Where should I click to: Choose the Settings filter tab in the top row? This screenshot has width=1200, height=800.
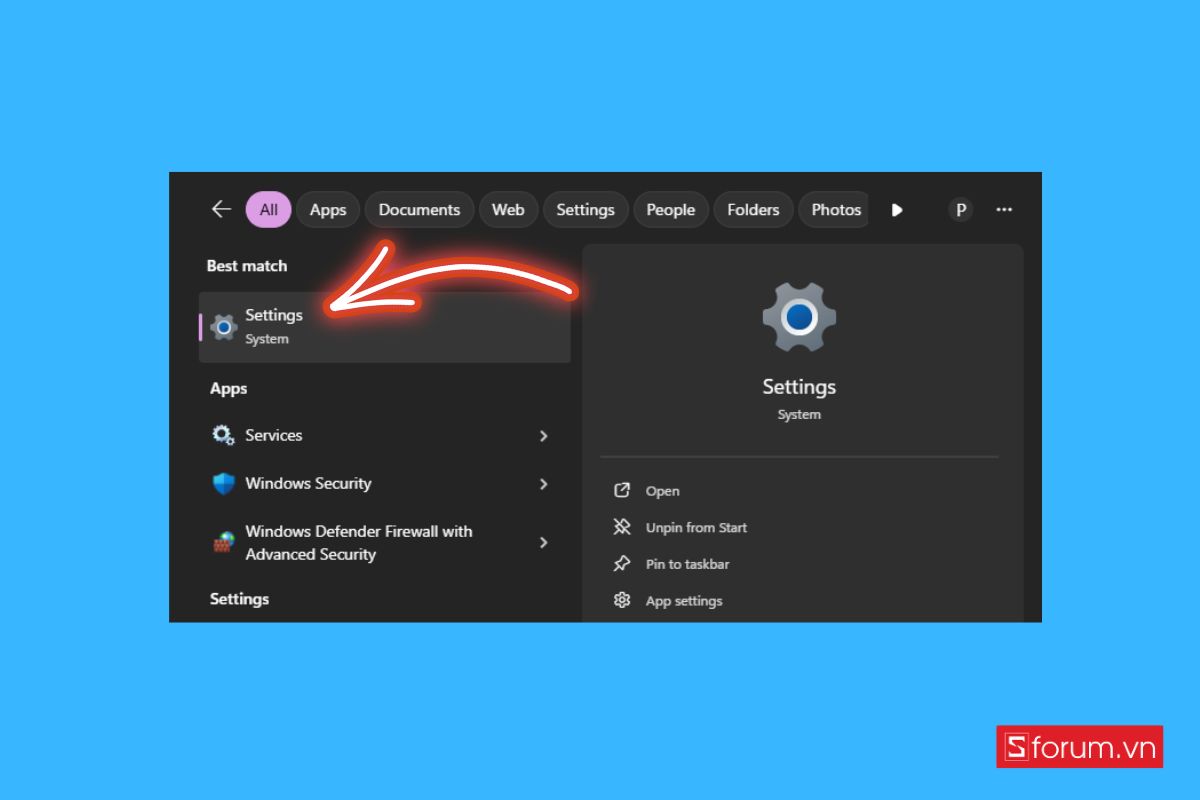click(x=585, y=210)
